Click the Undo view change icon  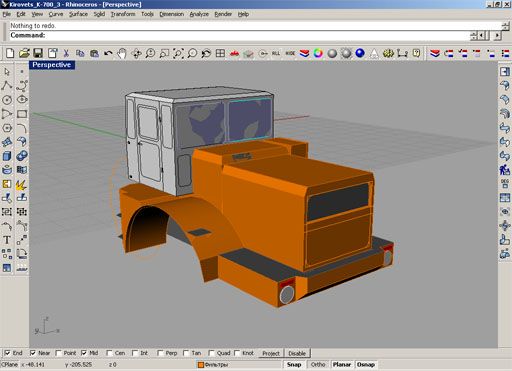206,53
